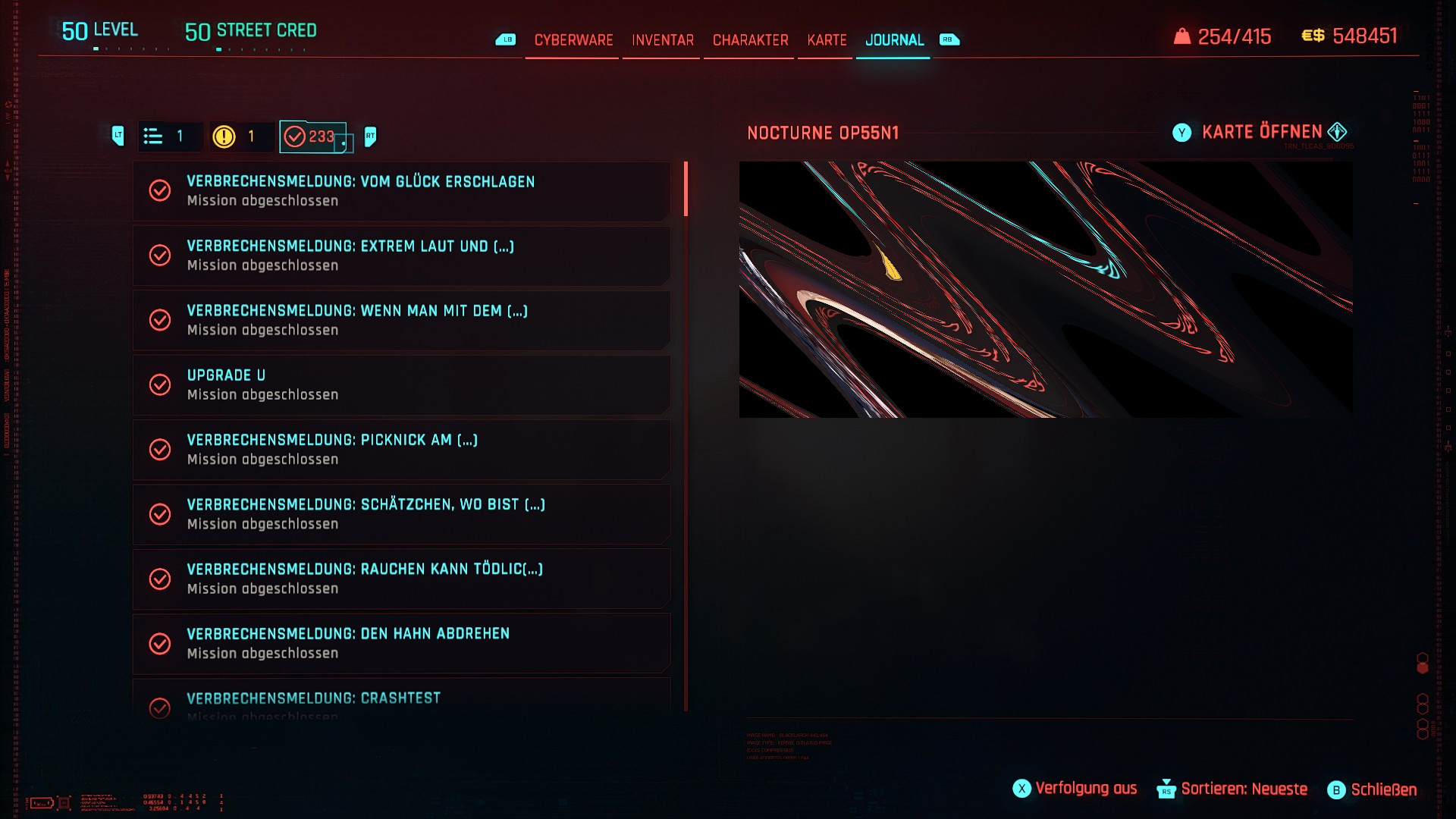Click the RB bumper icon beside Journal
Image resolution: width=1456 pixels, height=819 pixels.
pyautogui.click(x=949, y=39)
